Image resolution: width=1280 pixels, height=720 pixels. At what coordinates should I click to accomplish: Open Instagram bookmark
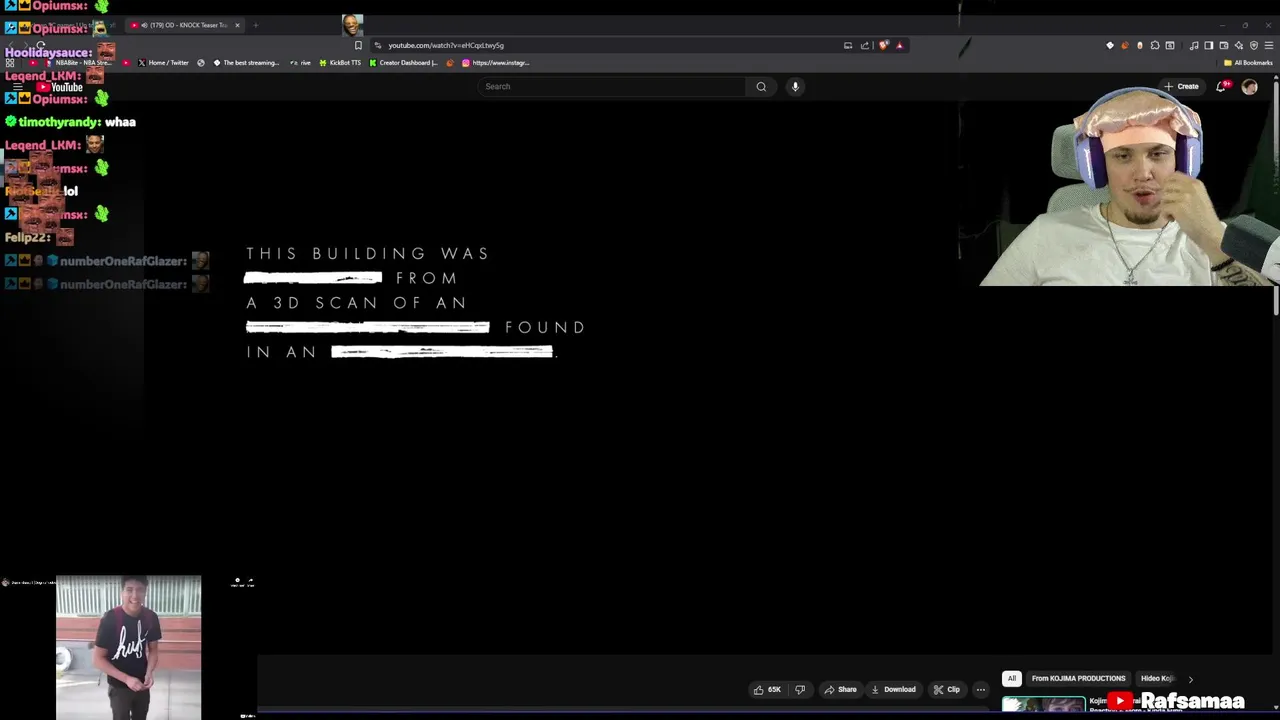coord(495,63)
